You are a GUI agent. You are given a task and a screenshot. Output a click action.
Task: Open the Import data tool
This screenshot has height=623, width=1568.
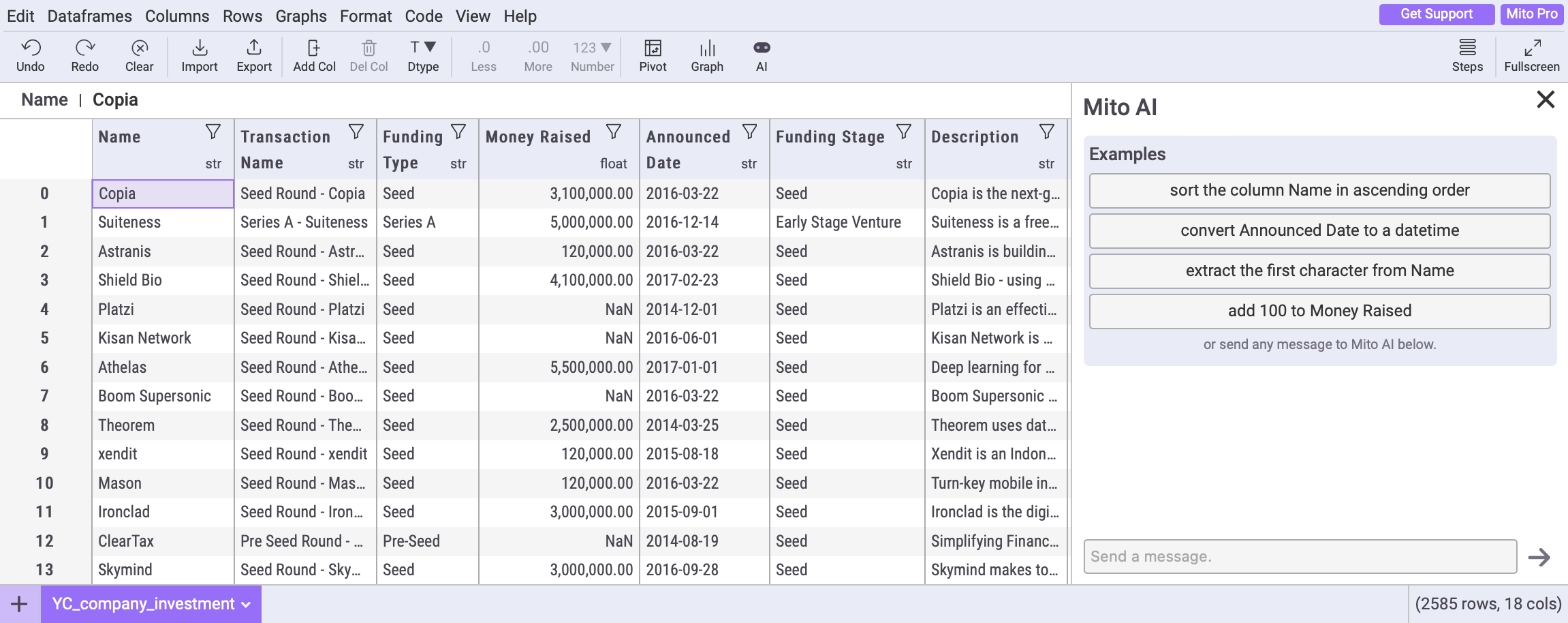(x=199, y=55)
